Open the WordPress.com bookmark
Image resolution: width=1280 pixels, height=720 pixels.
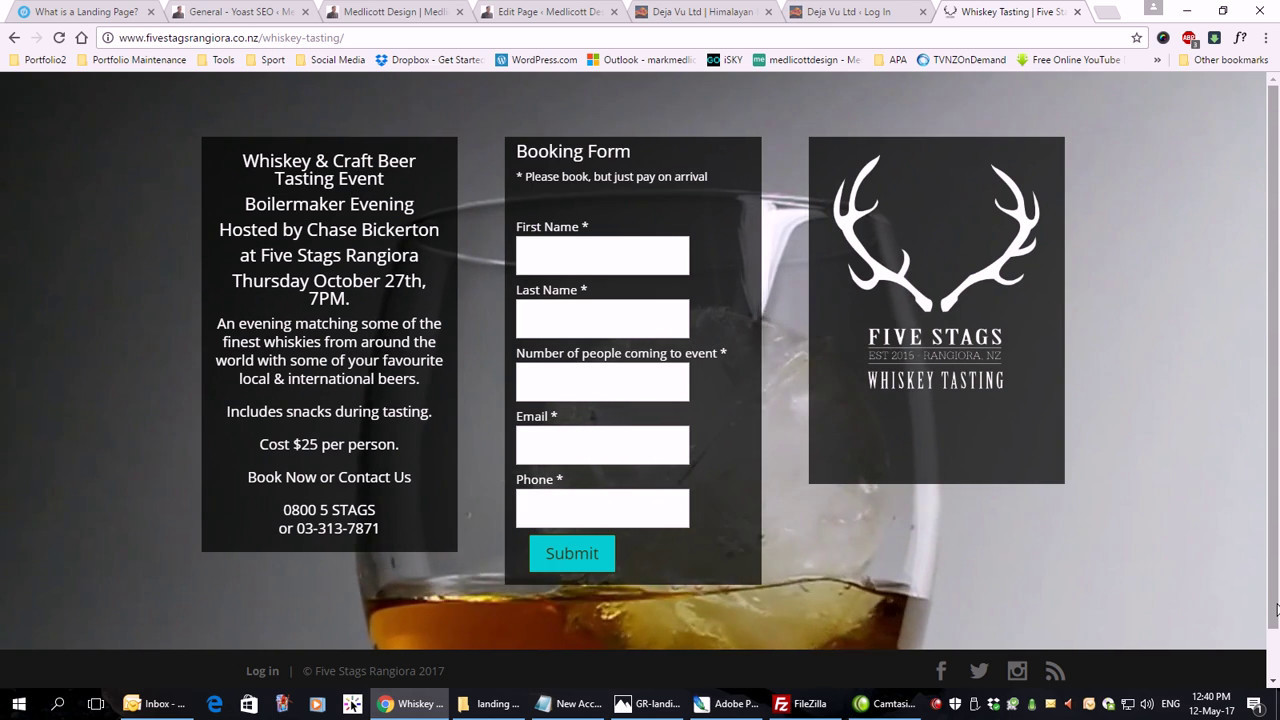(x=536, y=60)
